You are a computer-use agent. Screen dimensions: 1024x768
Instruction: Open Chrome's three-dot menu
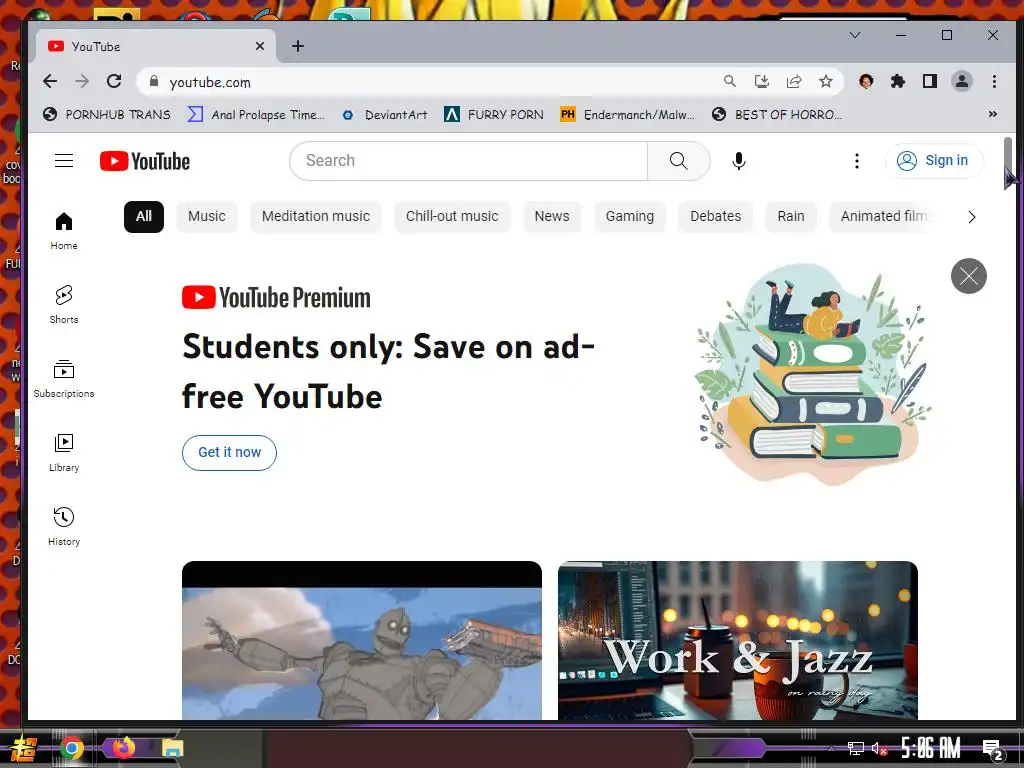pyautogui.click(x=994, y=81)
